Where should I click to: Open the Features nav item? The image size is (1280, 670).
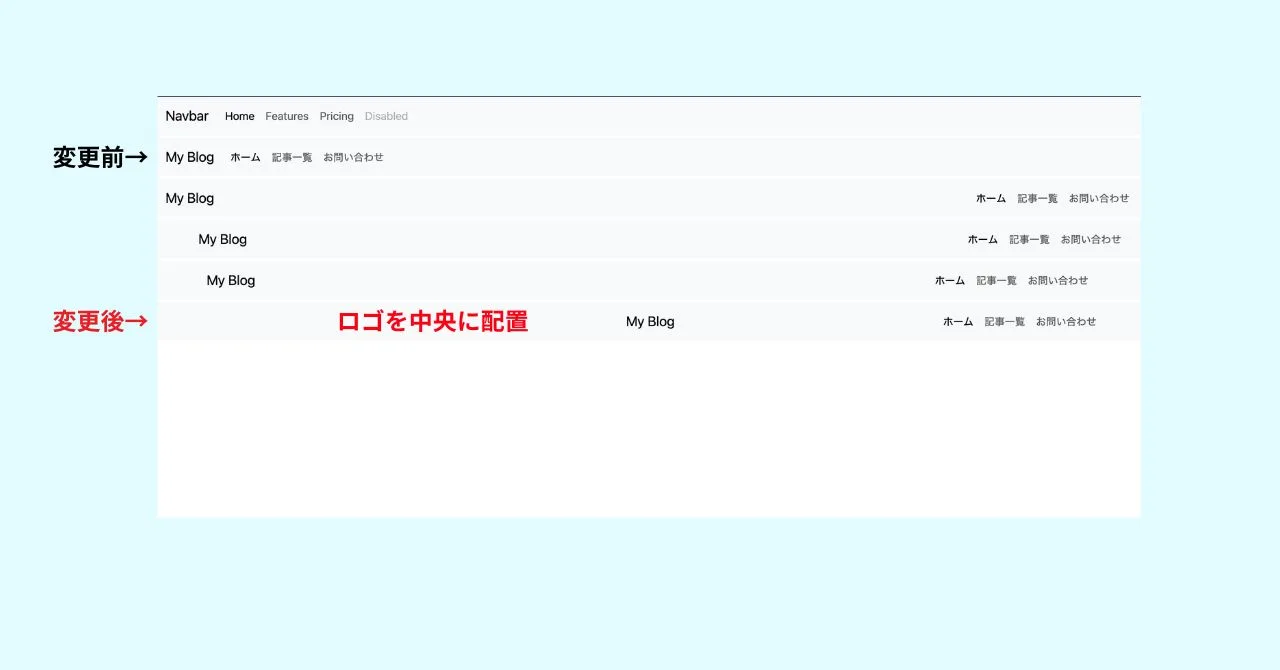pos(287,116)
